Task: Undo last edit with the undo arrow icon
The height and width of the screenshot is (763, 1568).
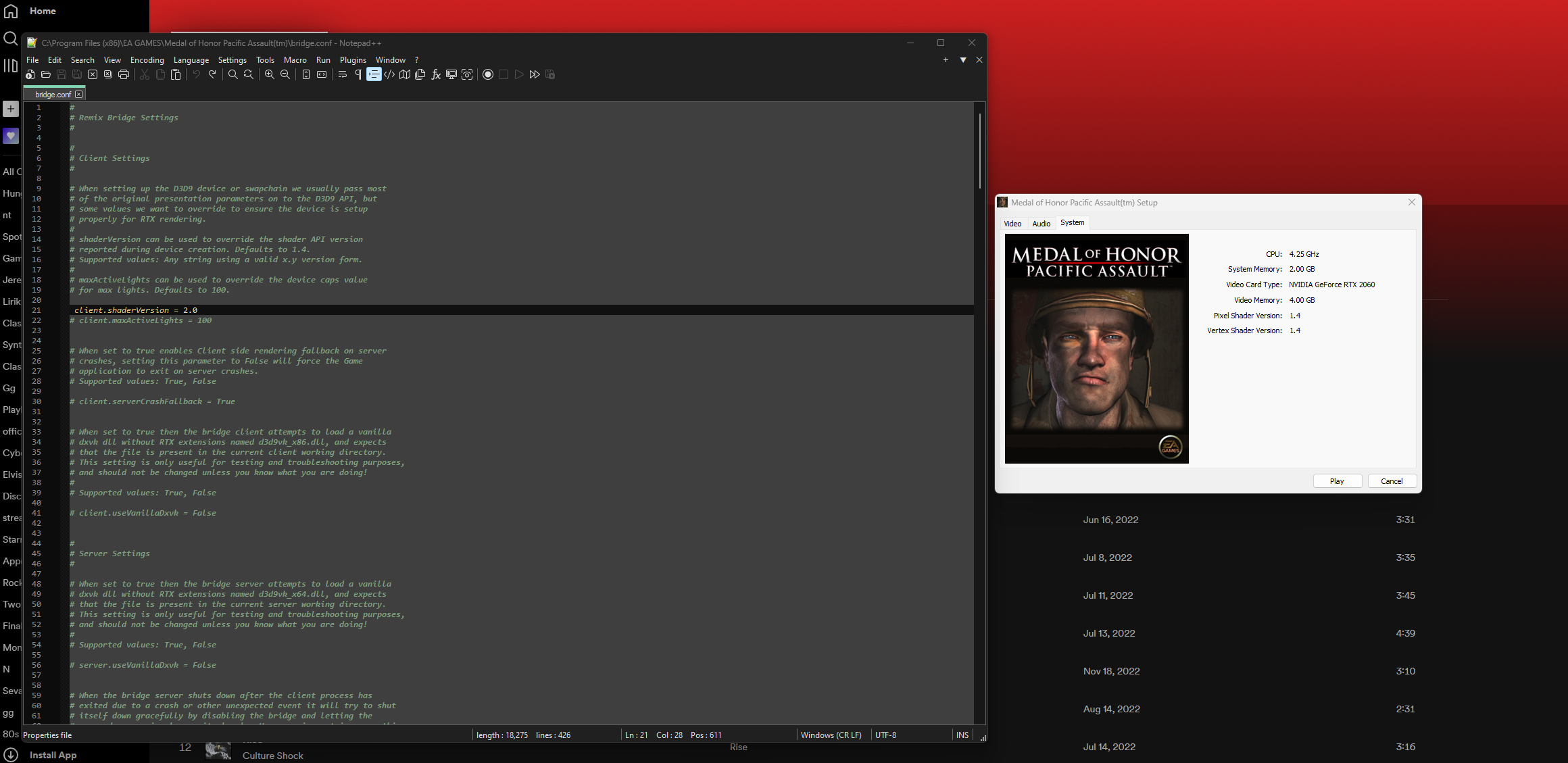Action: [195, 75]
